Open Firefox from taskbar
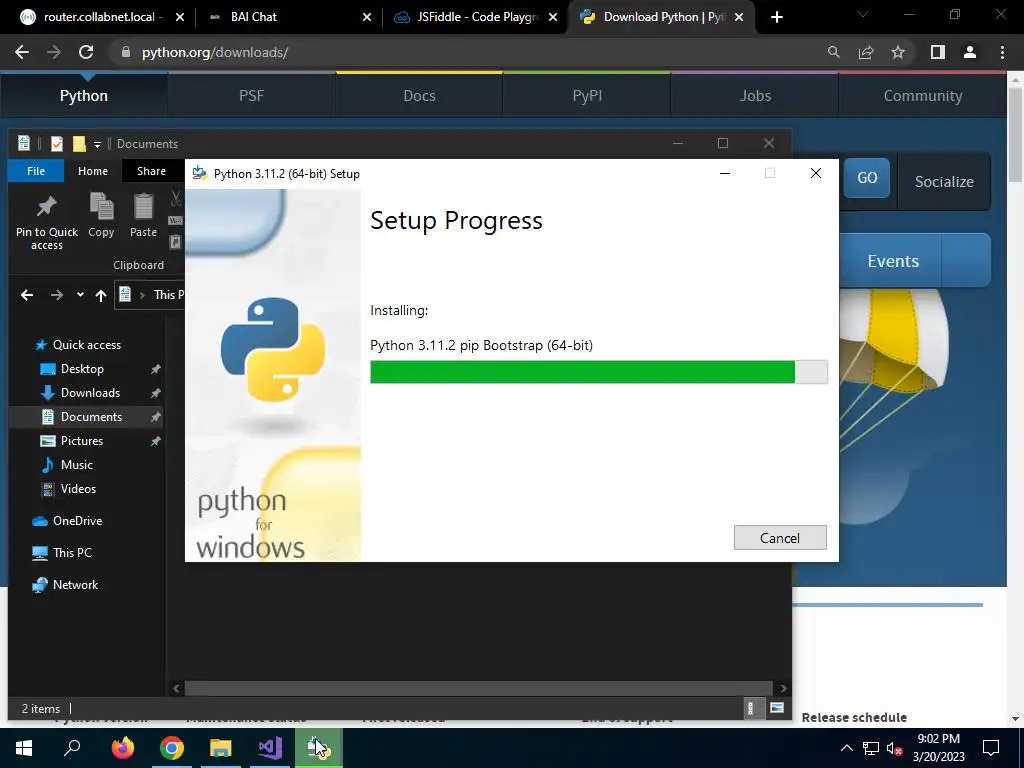This screenshot has height=768, width=1024. (x=122, y=748)
